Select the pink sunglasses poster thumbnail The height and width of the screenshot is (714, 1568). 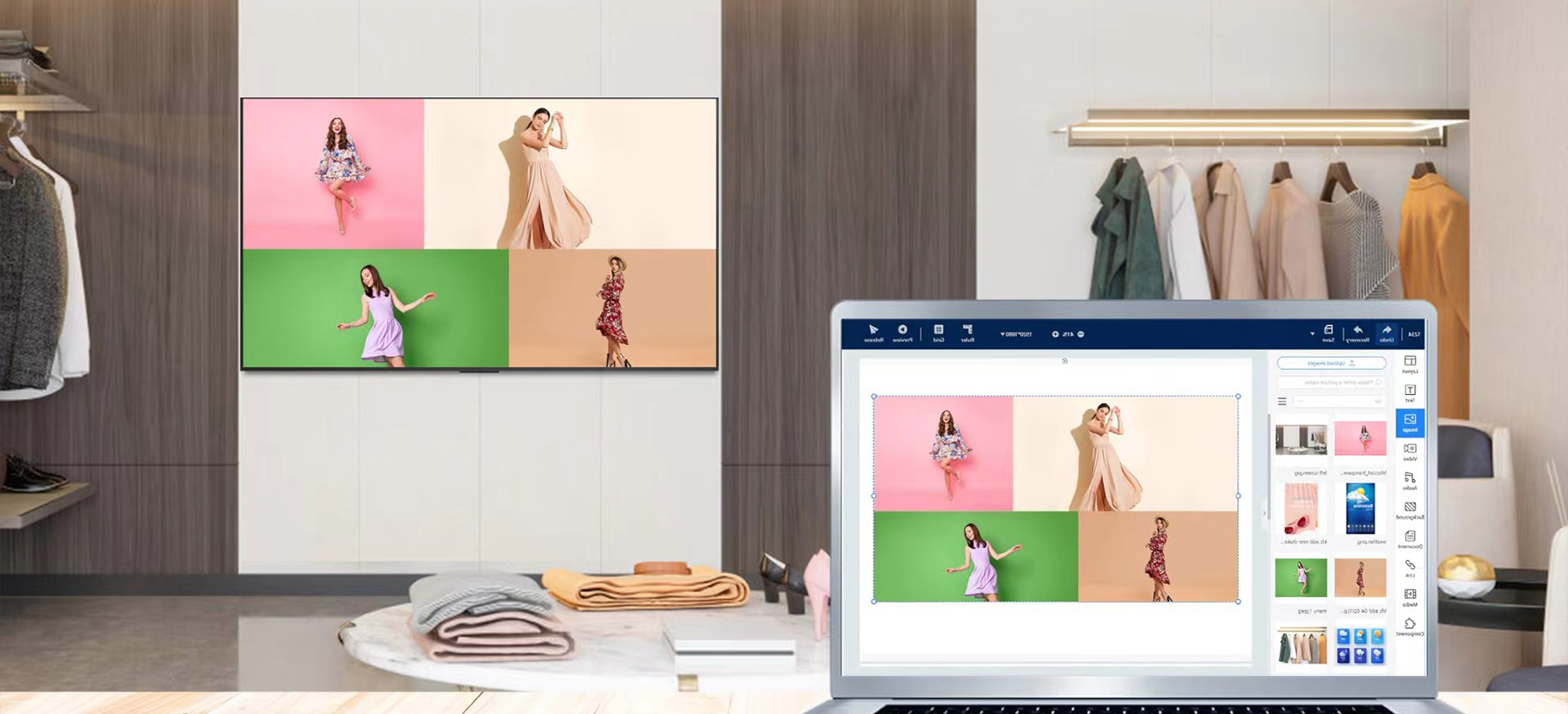tap(1301, 508)
